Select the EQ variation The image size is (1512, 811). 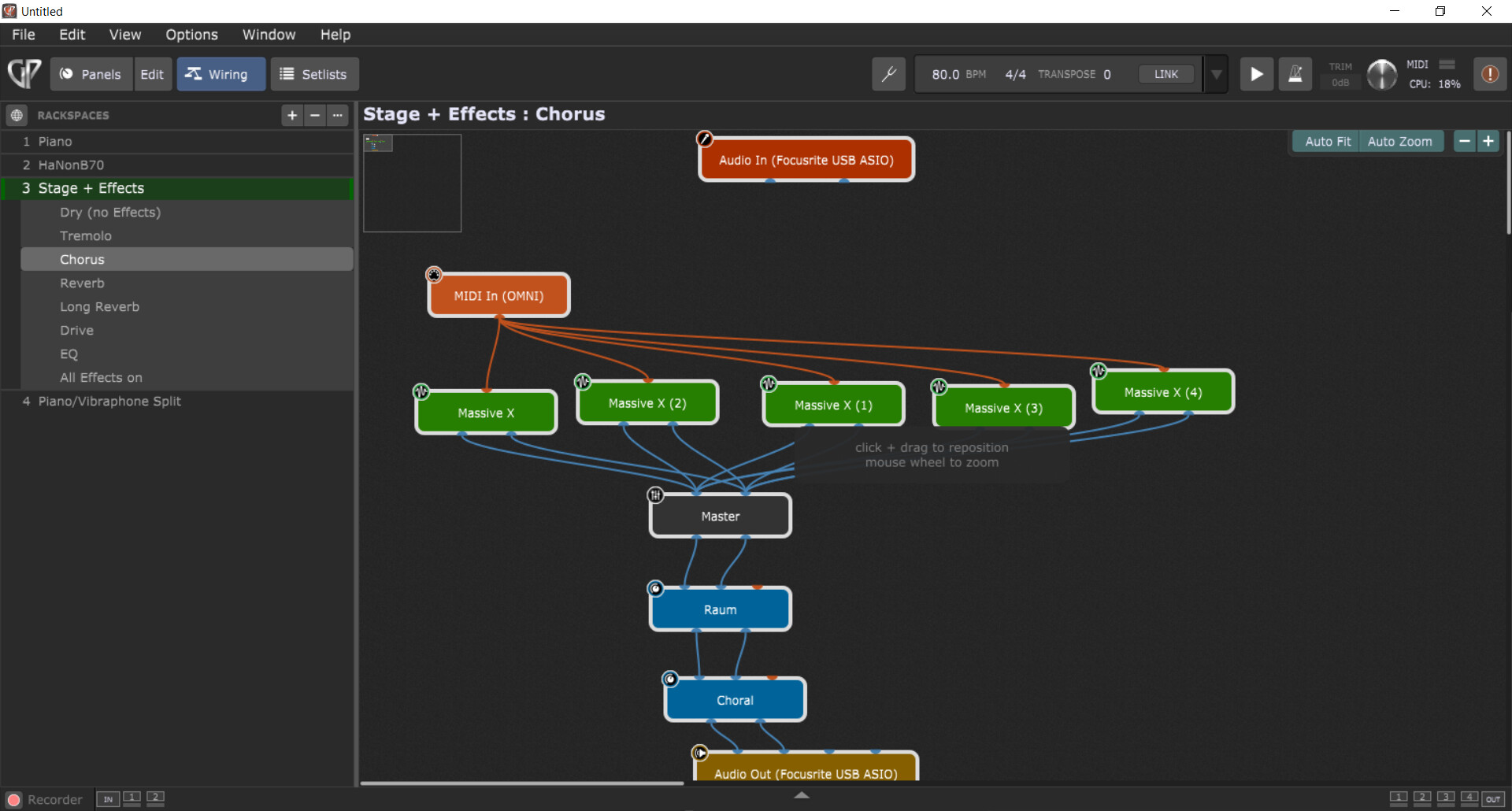pyautogui.click(x=187, y=354)
